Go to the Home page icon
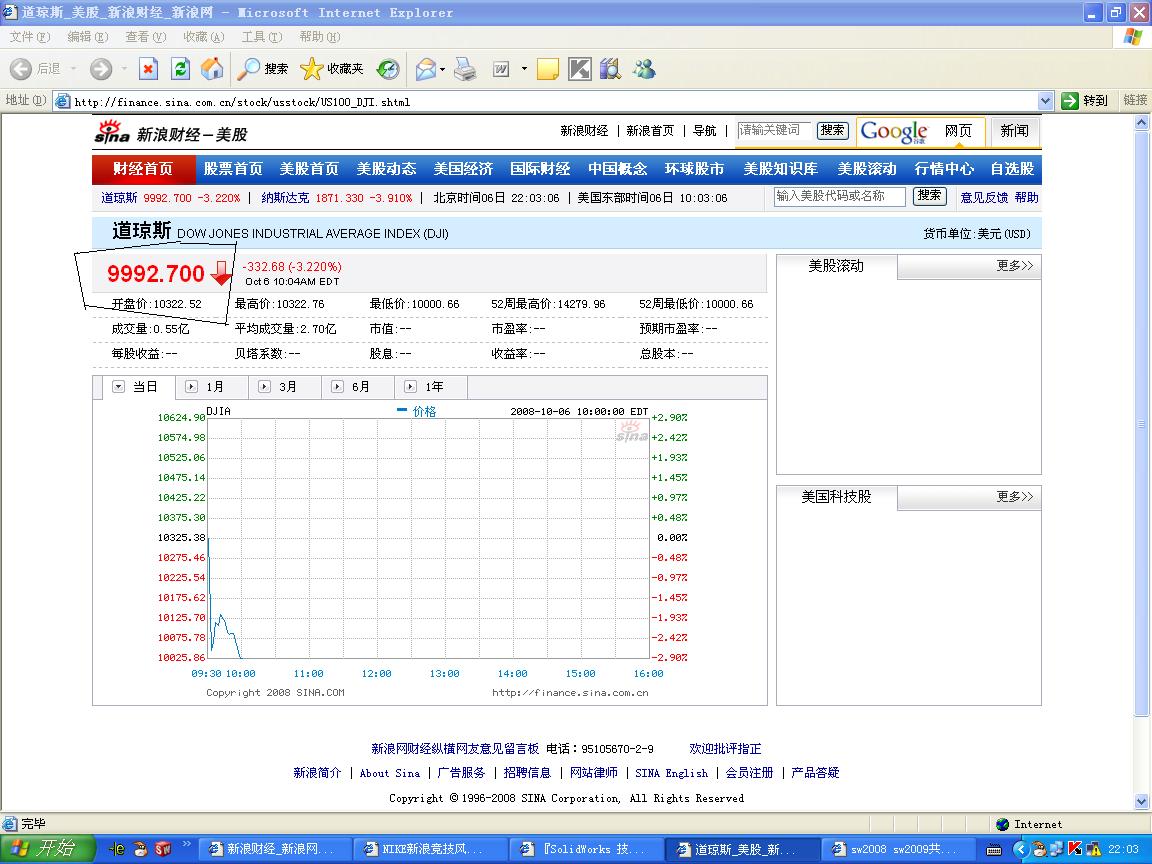This screenshot has height=864, width=1152. (212, 69)
